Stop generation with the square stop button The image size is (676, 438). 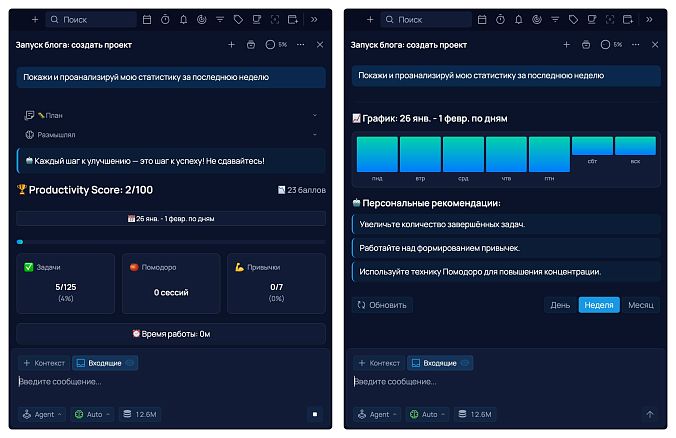coord(314,414)
